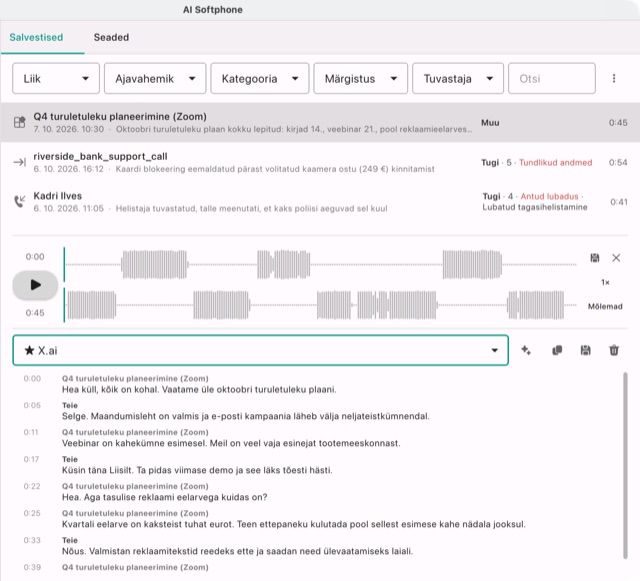Save audio using disk icon above 1x
Screen dimensions: 640x581
coord(595,258)
